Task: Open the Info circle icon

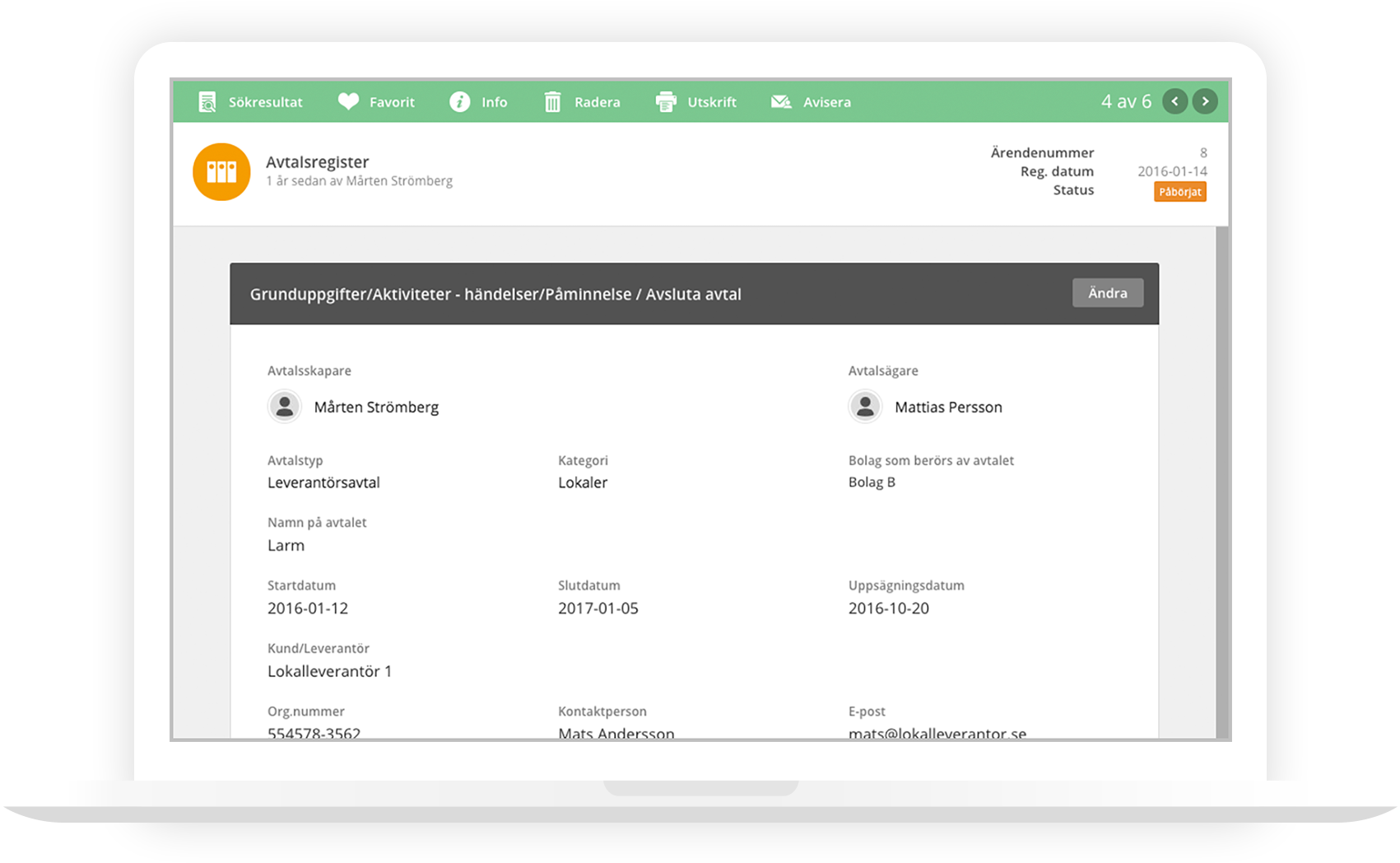Action: tap(459, 102)
